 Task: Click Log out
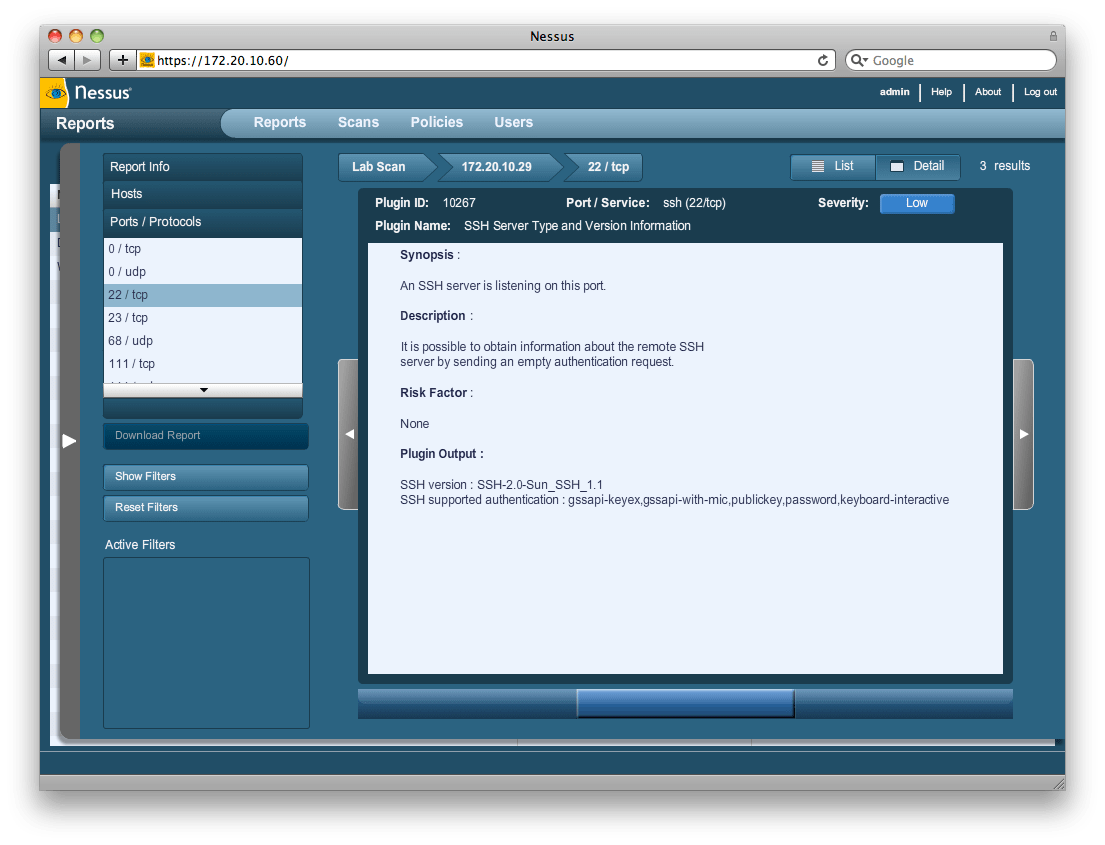click(x=1040, y=92)
